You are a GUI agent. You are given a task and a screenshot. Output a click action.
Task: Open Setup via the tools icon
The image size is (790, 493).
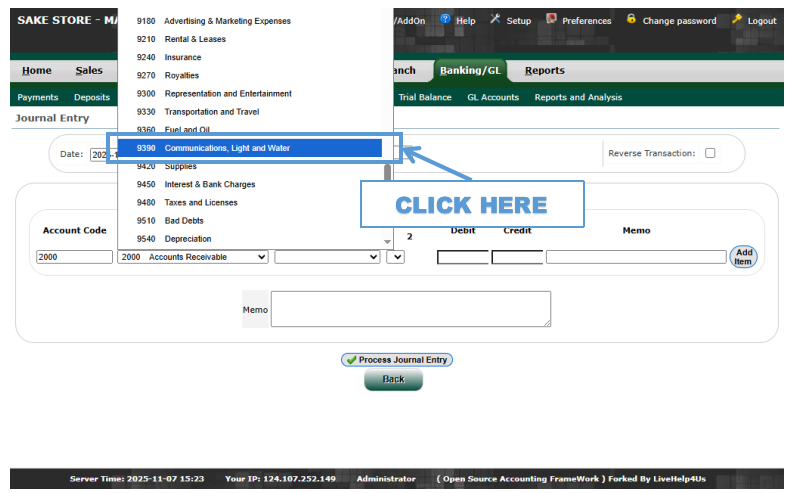[495, 20]
